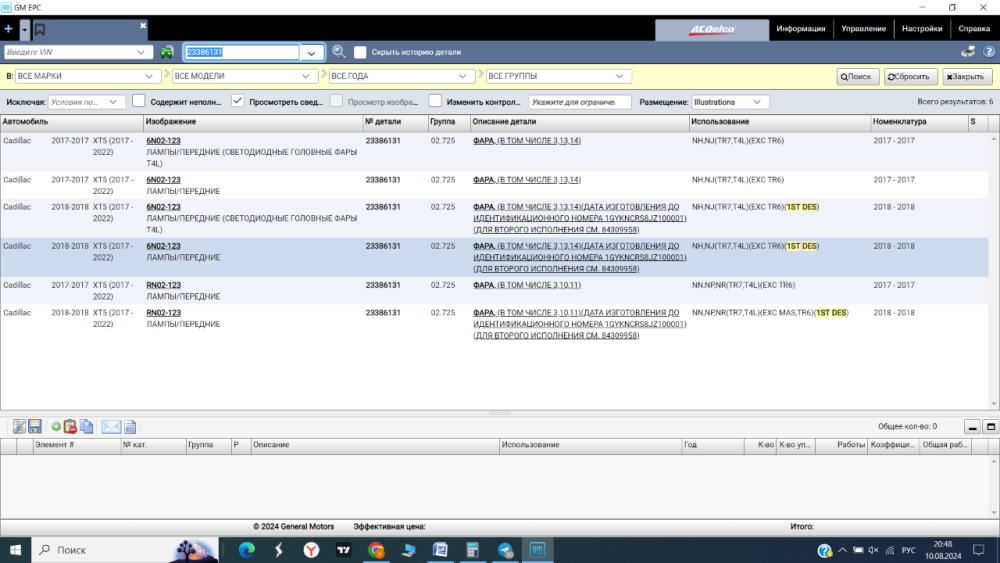Click the green car vehicle icon
Viewport: 1000px width, 563px height.
click(x=166, y=52)
